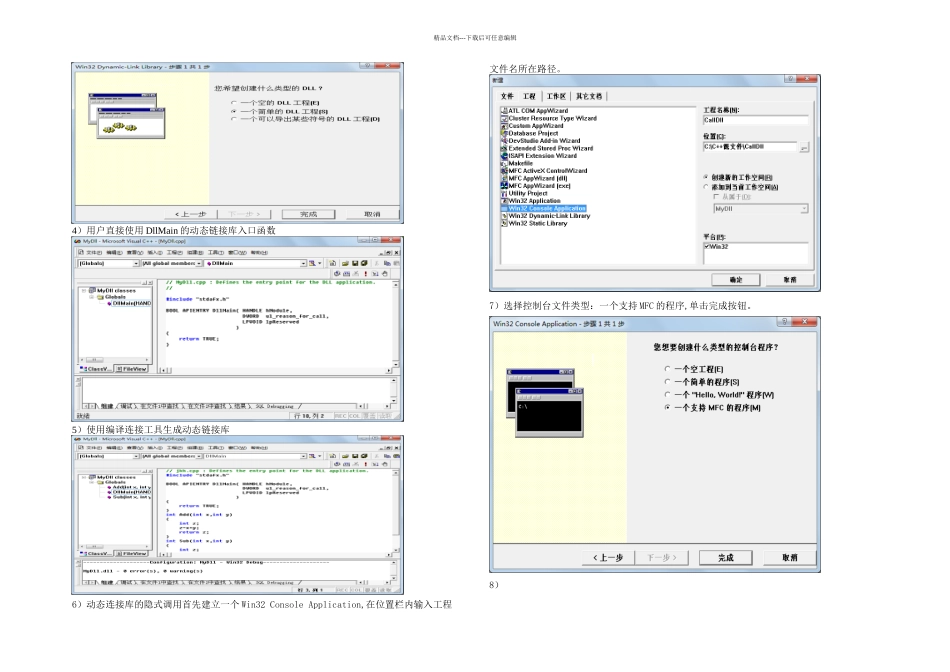Screen dimensions: 950x672
Task: Click Save icon in step 4 MyDll IDE toolbar
Action: click(x=355, y=263)
